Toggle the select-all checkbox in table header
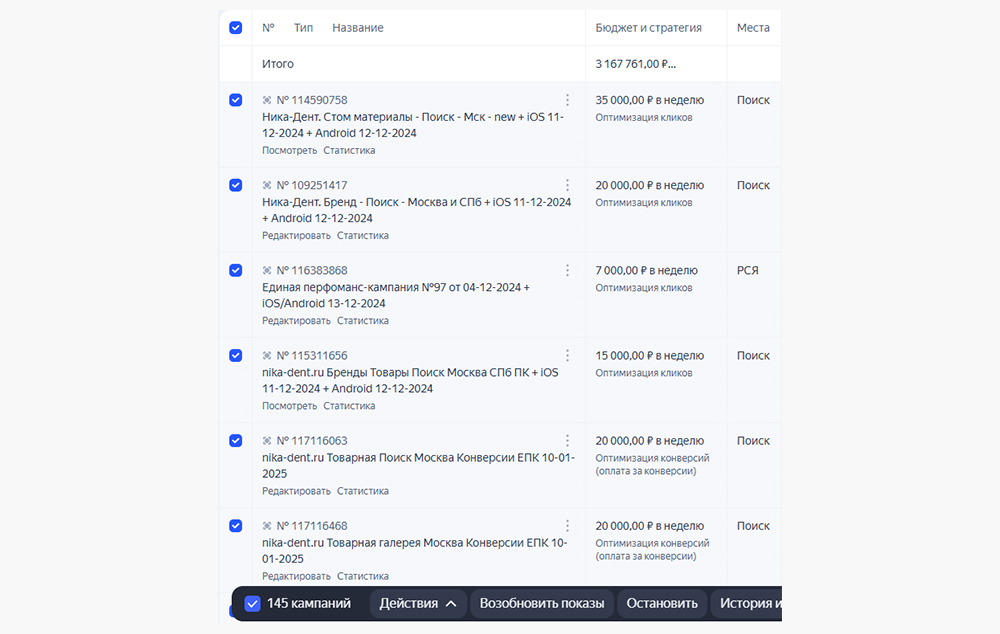The width and height of the screenshot is (1000, 634). coord(235,27)
